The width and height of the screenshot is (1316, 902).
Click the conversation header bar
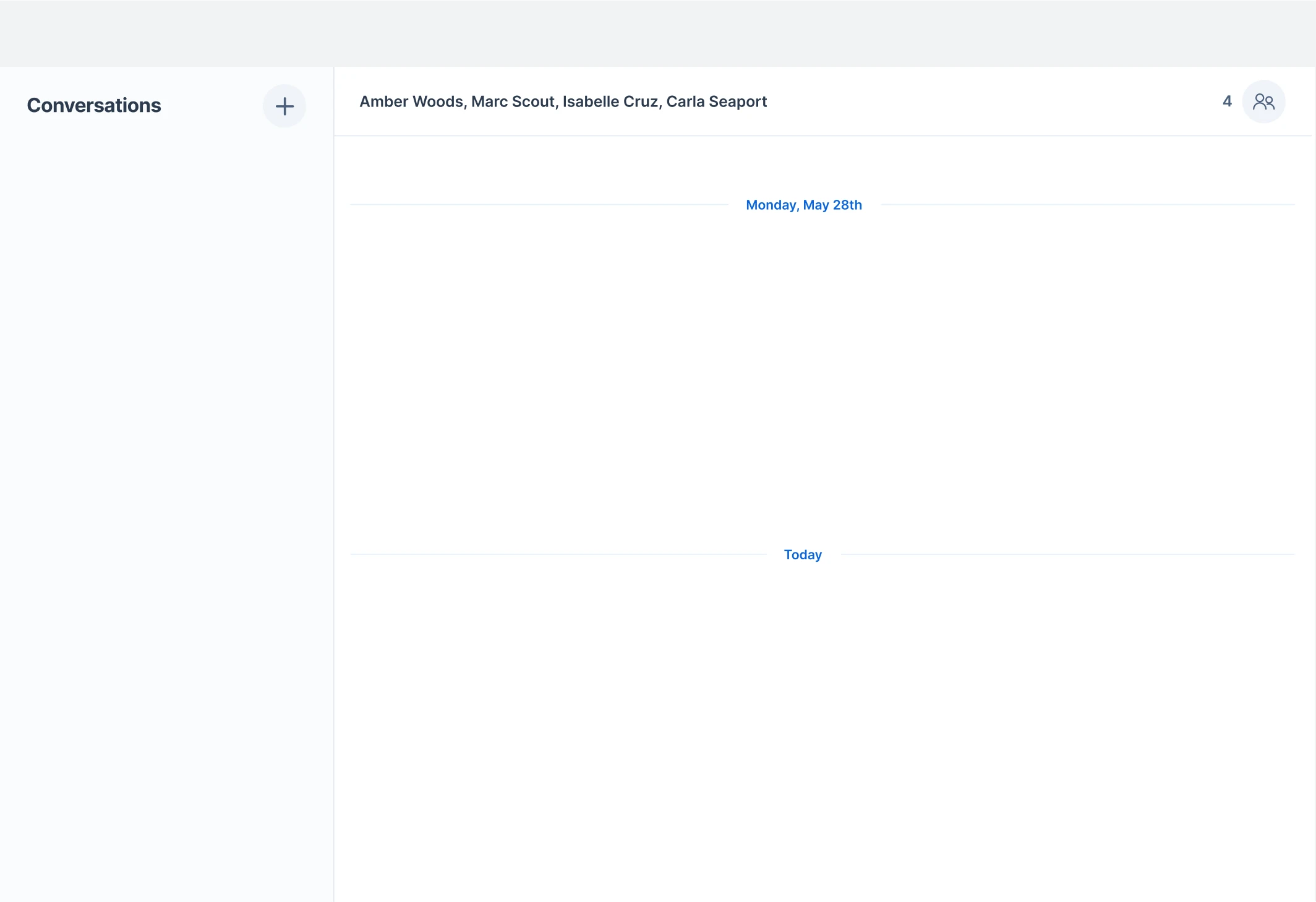[x=989, y=101]
